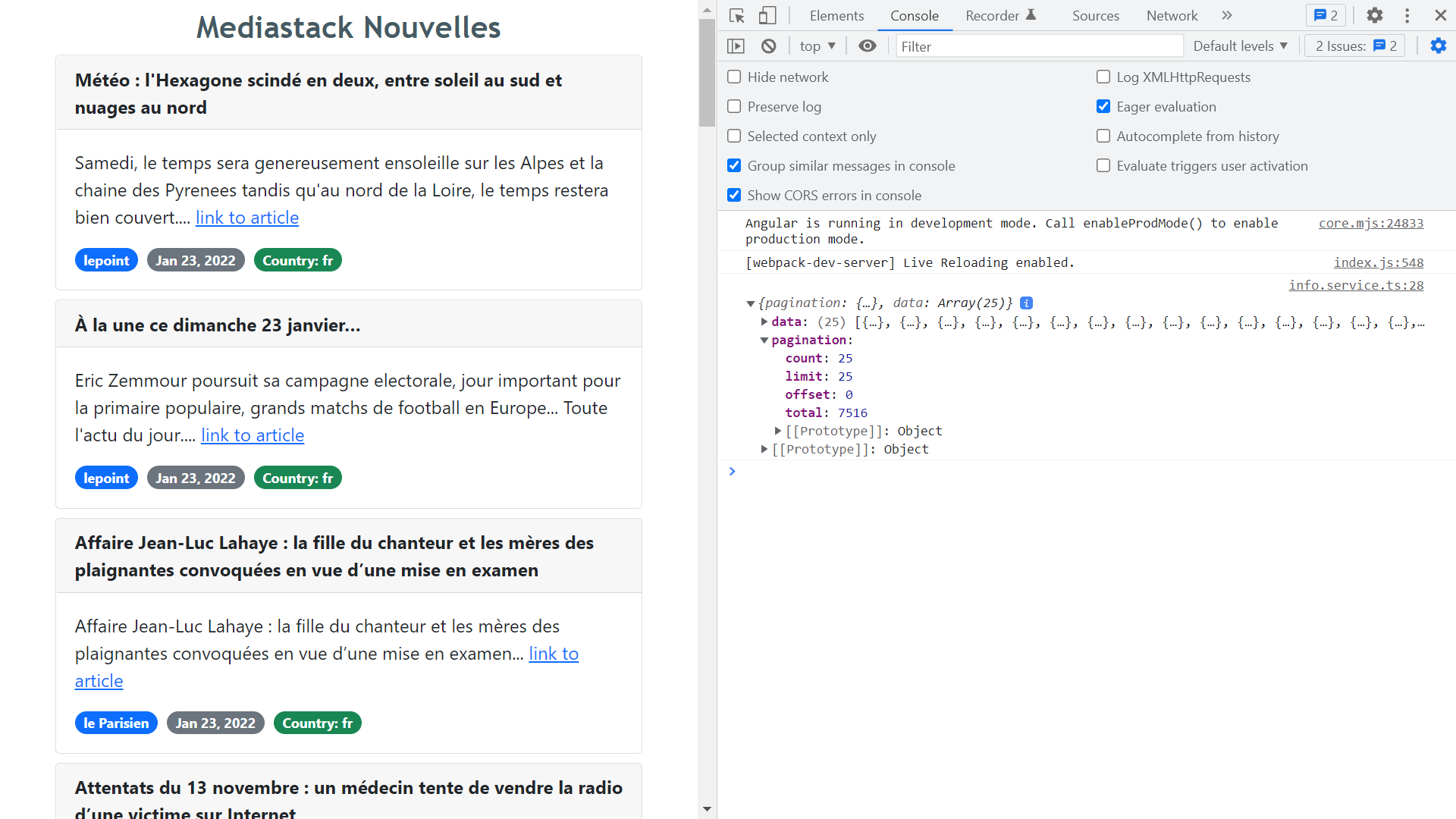Image resolution: width=1456 pixels, height=819 pixels.
Task: Show more DevTools tabs chevron
Action: coord(1226,15)
